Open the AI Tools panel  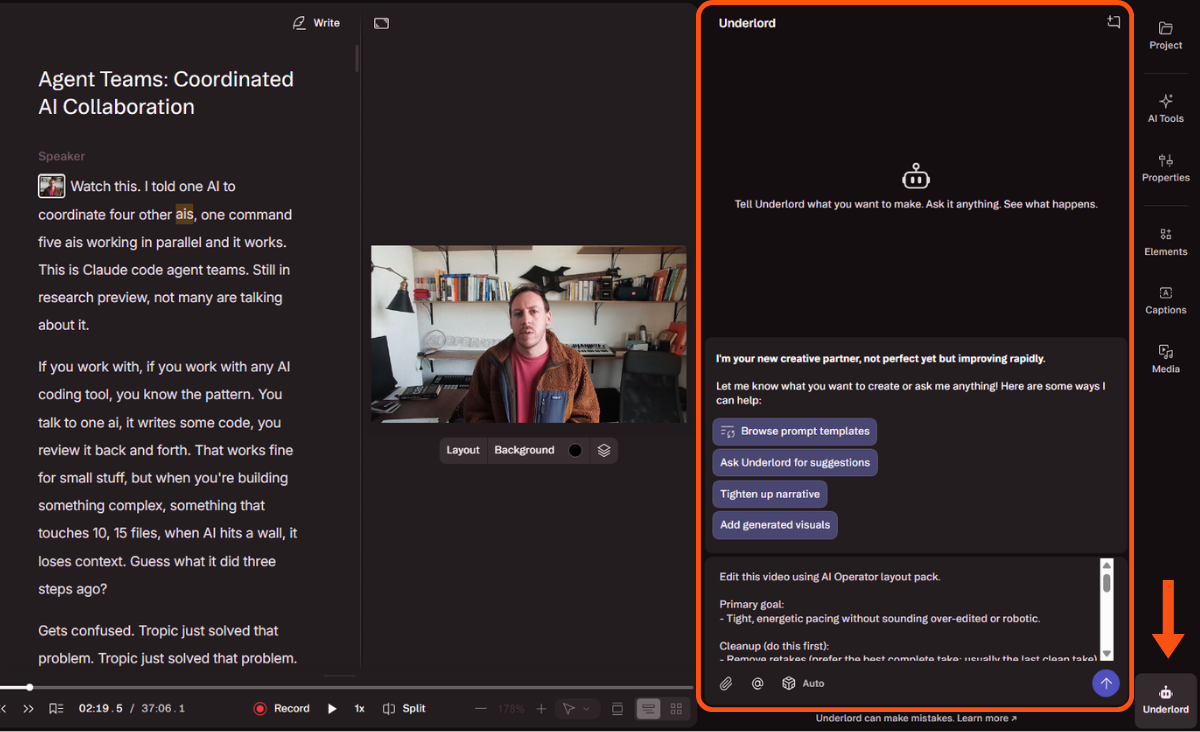pyautogui.click(x=1165, y=109)
